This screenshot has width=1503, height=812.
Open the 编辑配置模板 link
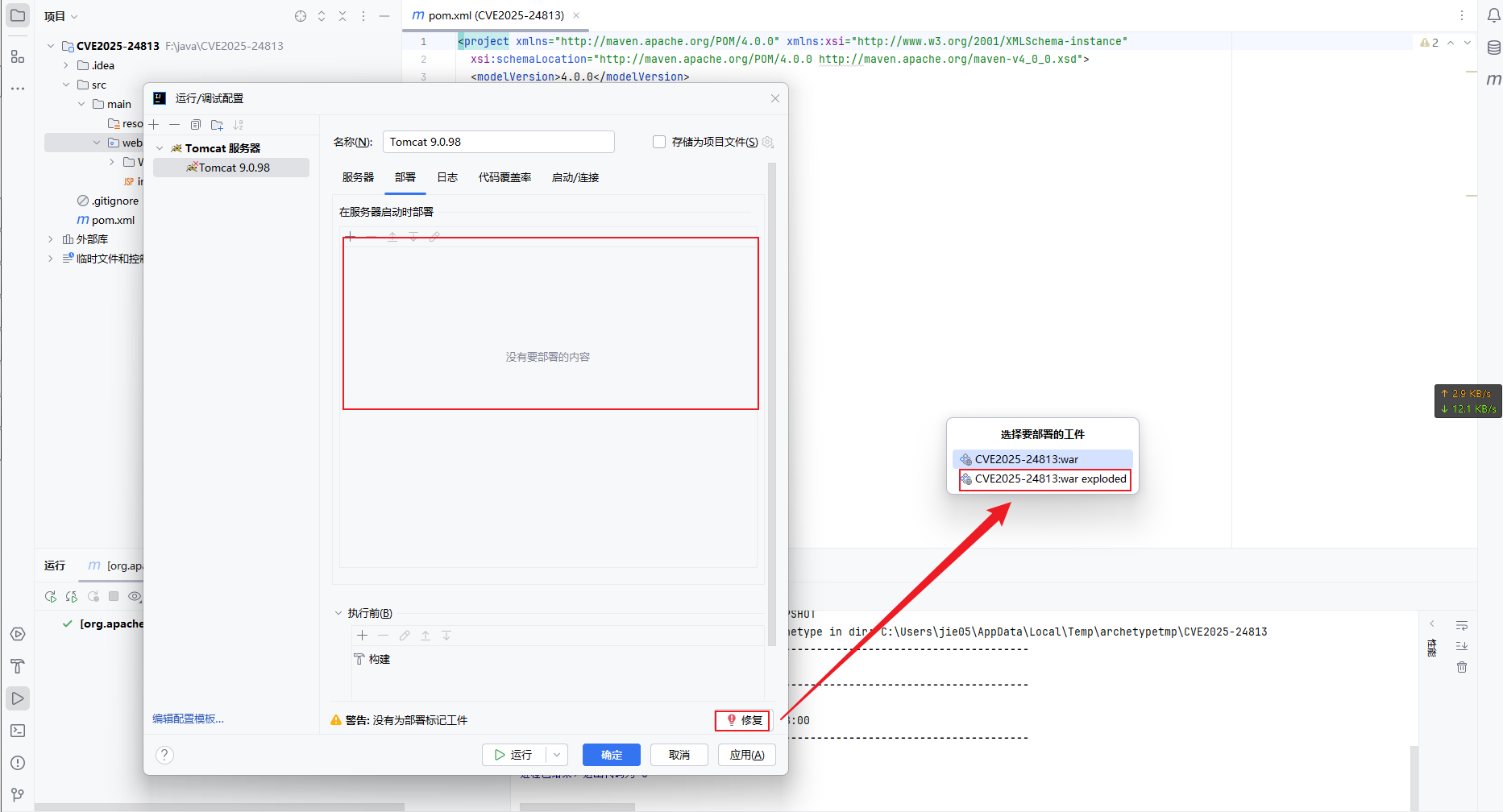click(x=189, y=719)
